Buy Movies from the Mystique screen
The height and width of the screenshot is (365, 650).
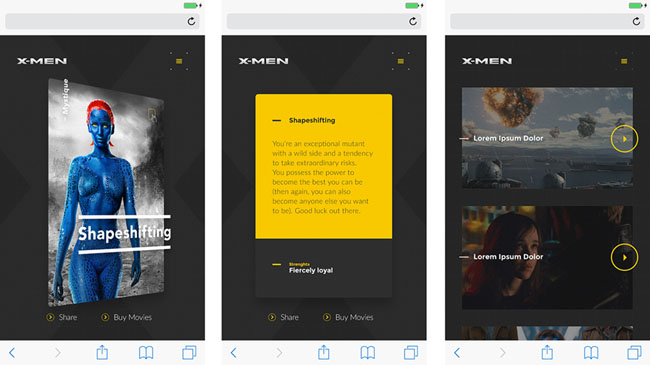coord(127,317)
